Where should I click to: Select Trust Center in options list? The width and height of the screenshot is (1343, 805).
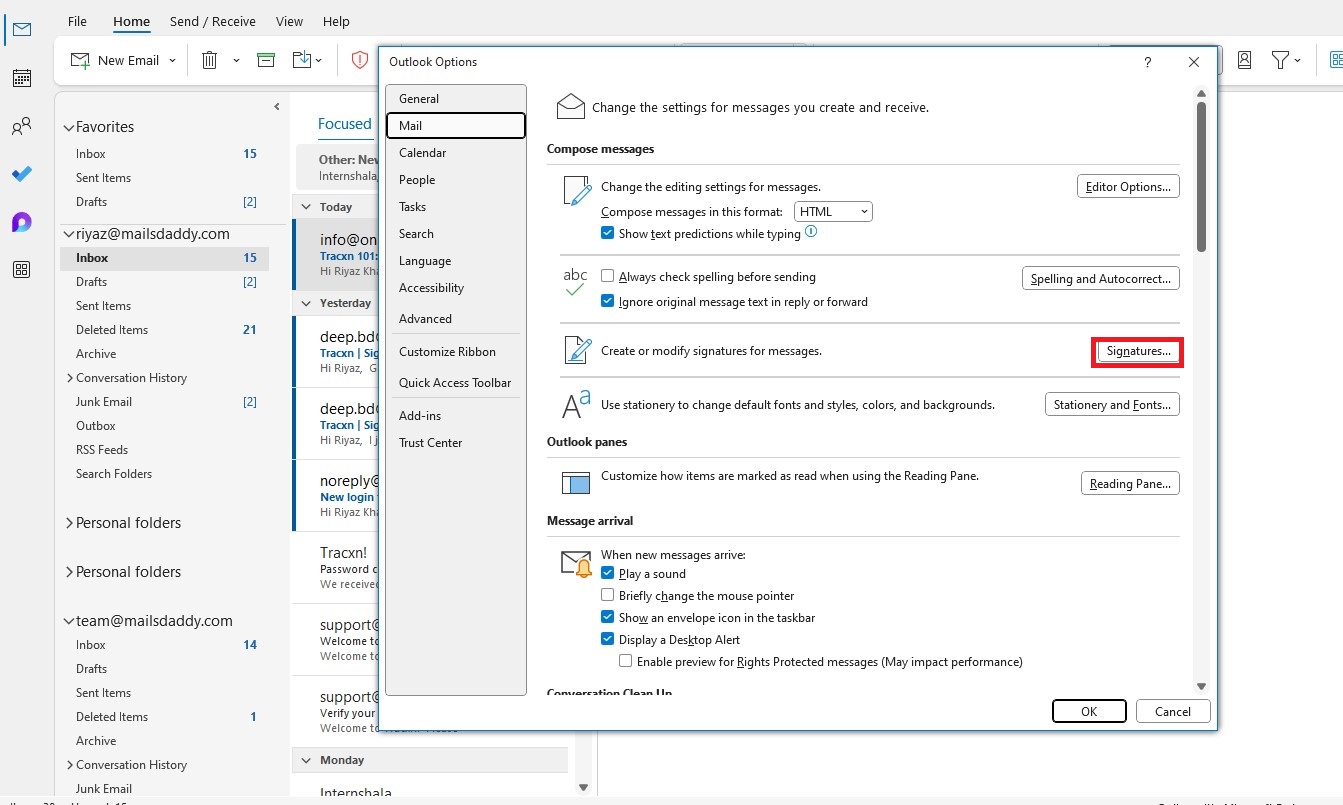455,443
